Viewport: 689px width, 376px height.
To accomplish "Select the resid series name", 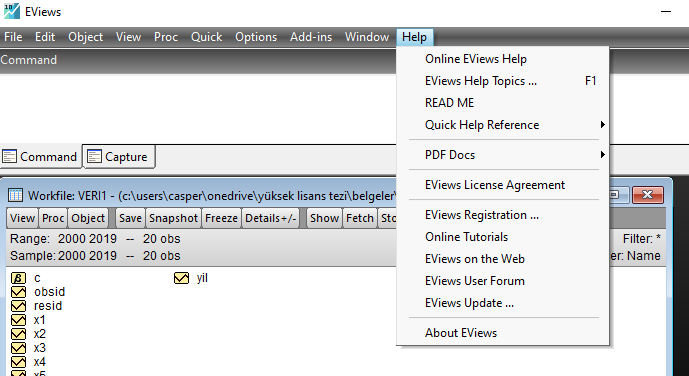I will [x=48, y=306].
